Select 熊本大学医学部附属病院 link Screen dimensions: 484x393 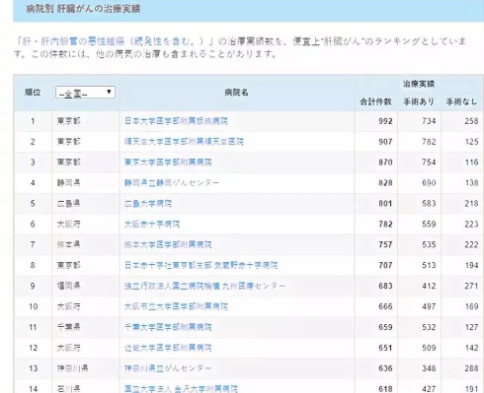click(x=168, y=245)
